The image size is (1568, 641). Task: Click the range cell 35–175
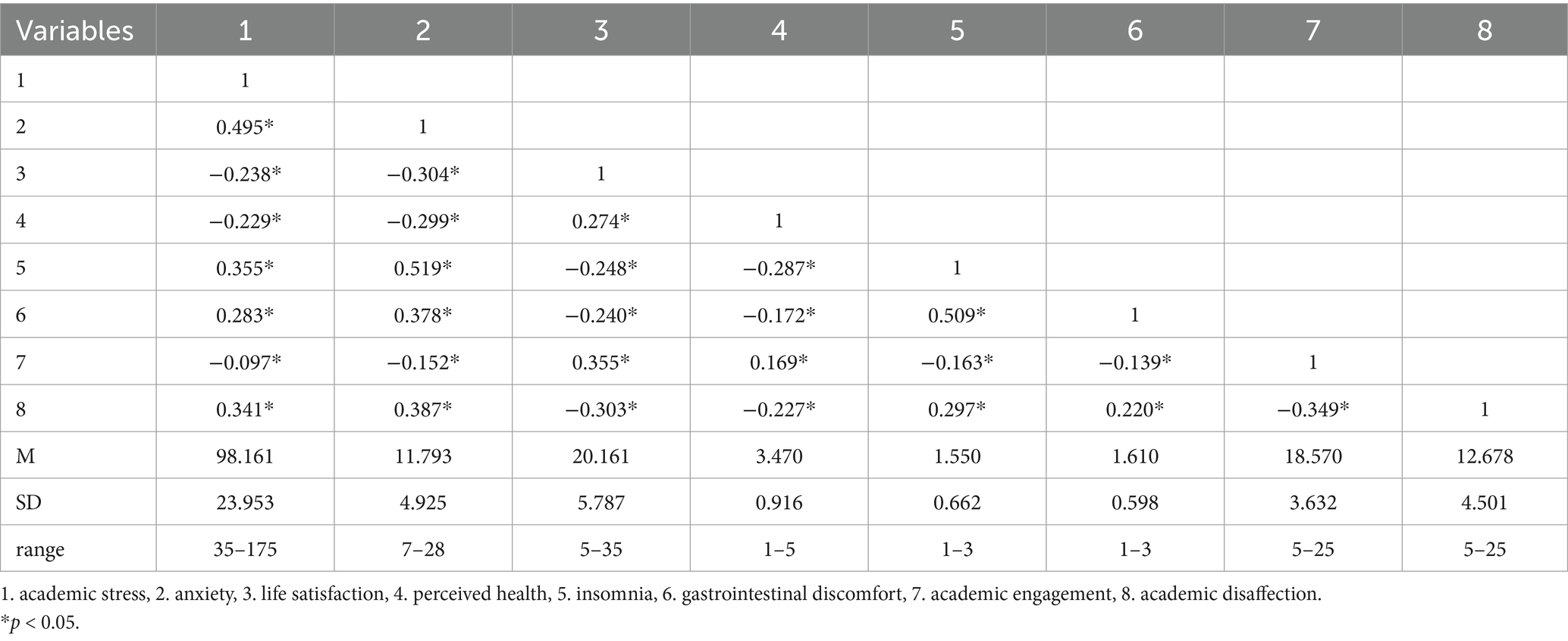[x=245, y=548]
